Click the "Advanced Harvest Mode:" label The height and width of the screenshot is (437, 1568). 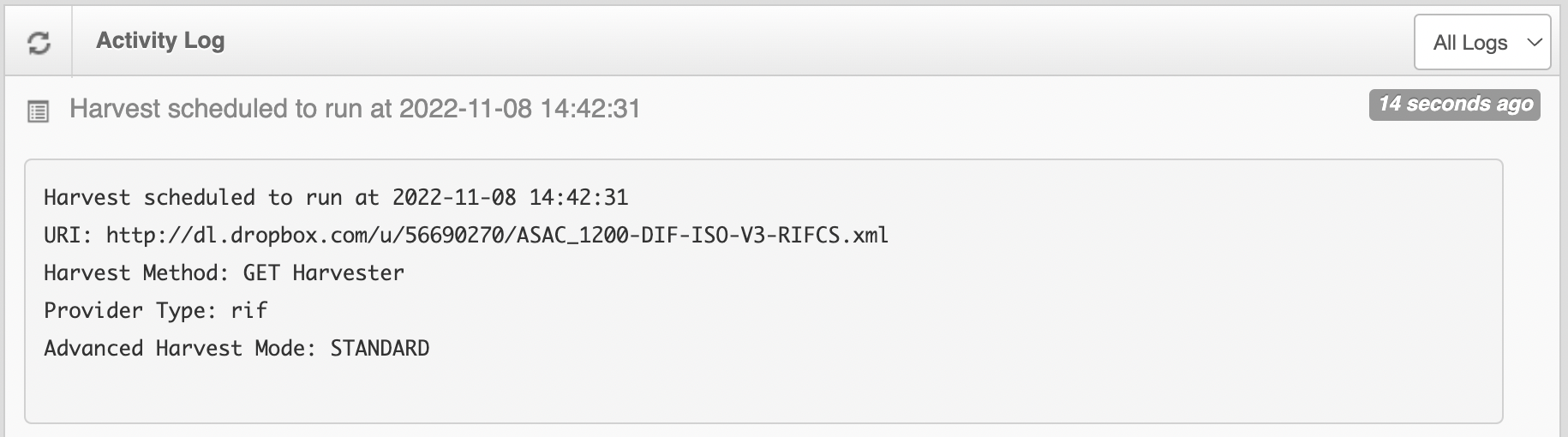tap(180, 348)
